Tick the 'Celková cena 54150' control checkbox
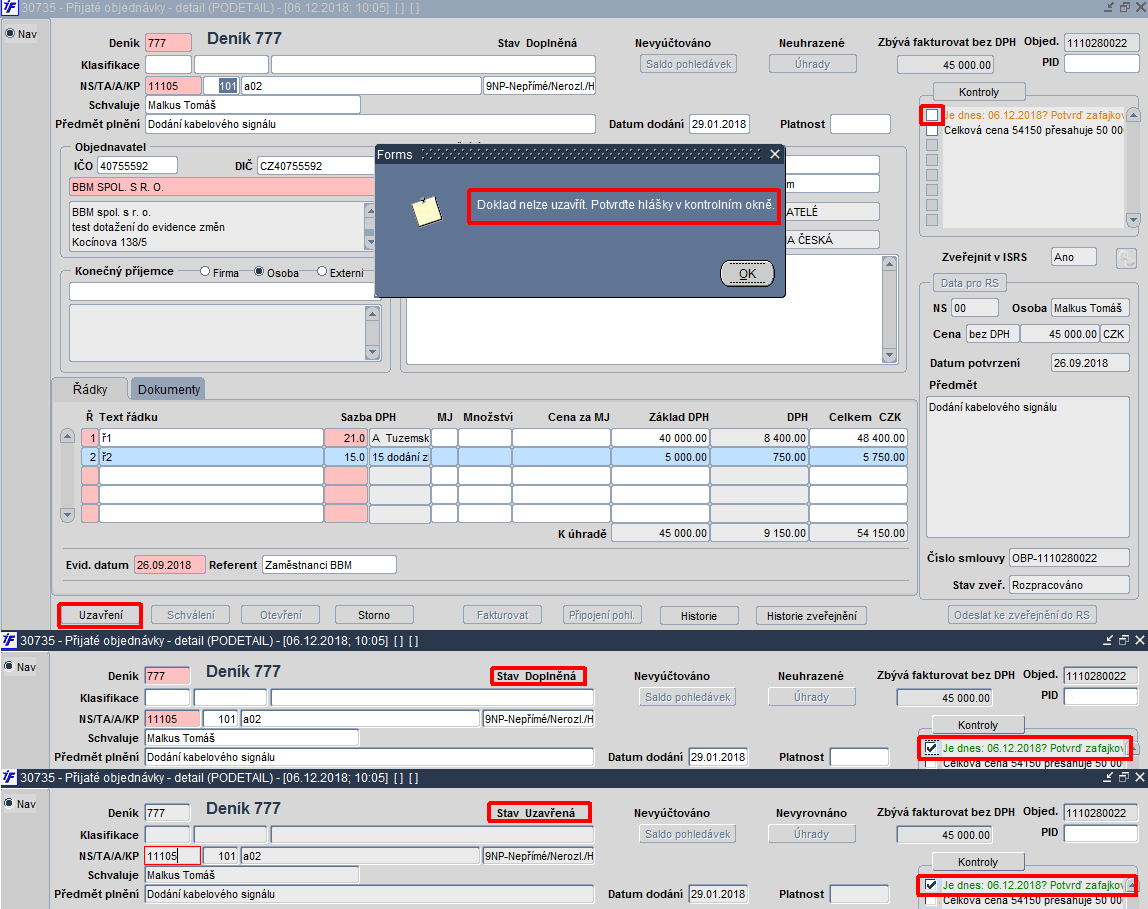 point(932,130)
